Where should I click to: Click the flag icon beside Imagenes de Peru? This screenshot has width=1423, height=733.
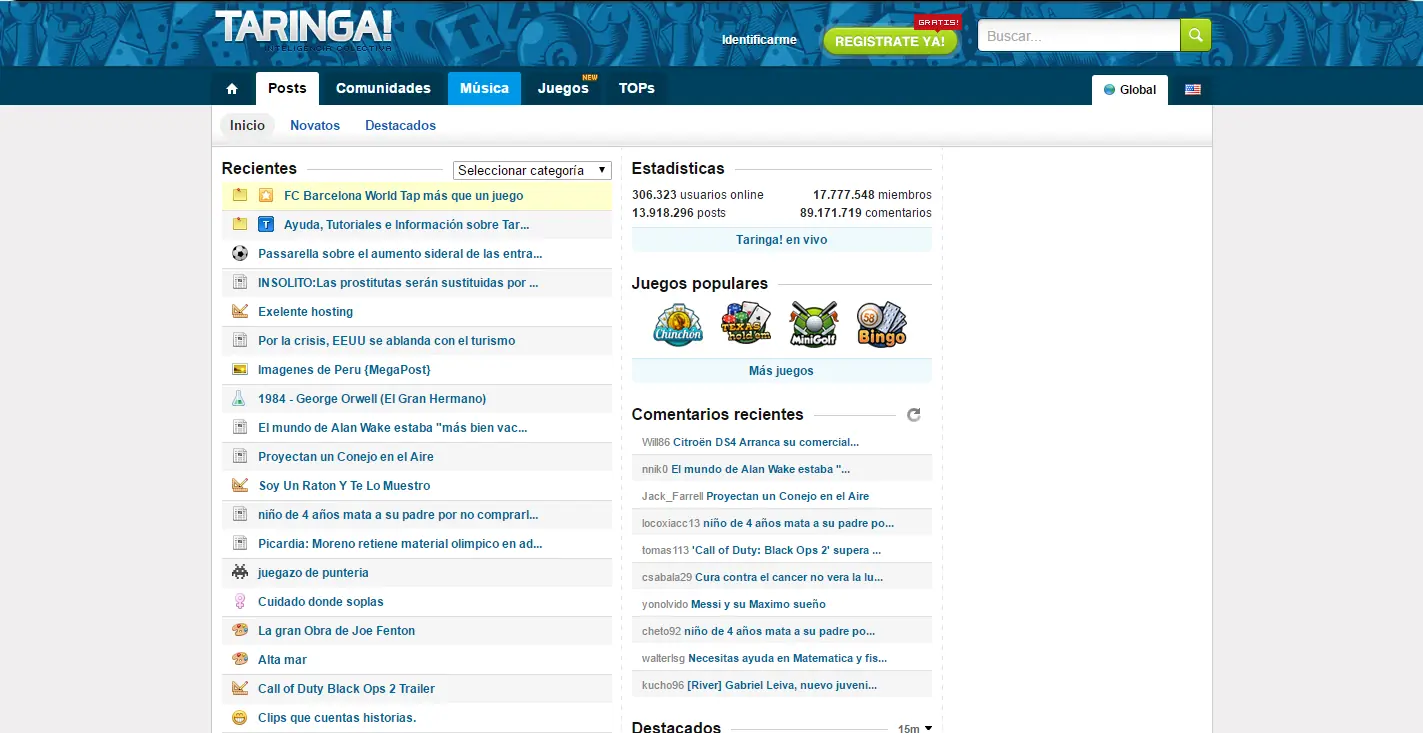[240, 369]
